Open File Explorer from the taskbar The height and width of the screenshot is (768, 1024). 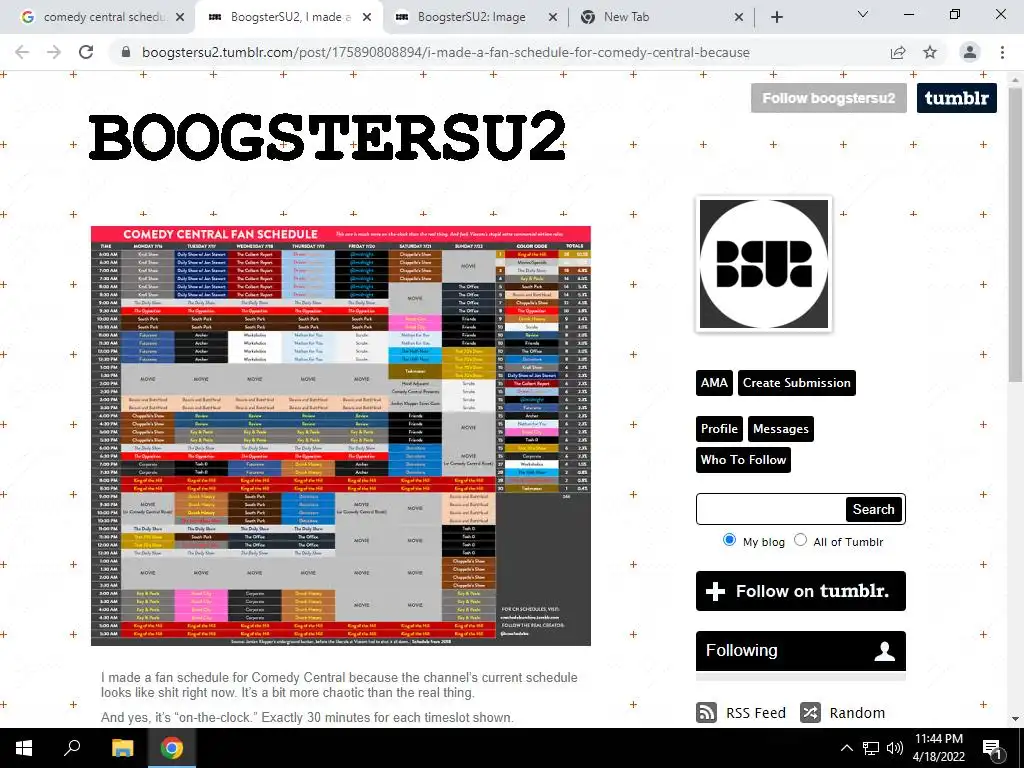[122, 748]
